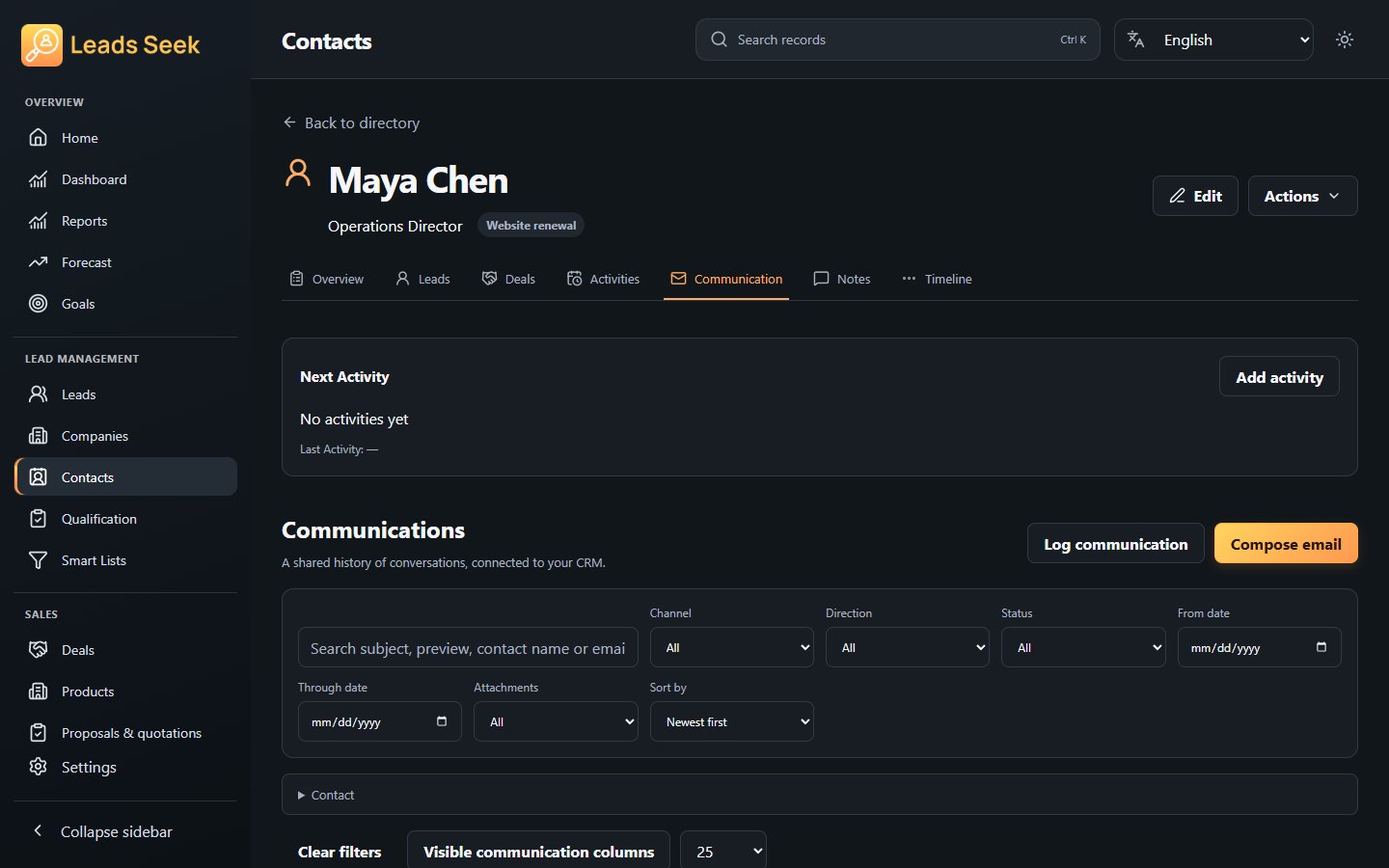Image resolution: width=1389 pixels, height=868 pixels.
Task: Expand the Actions dropdown menu
Action: click(1302, 196)
